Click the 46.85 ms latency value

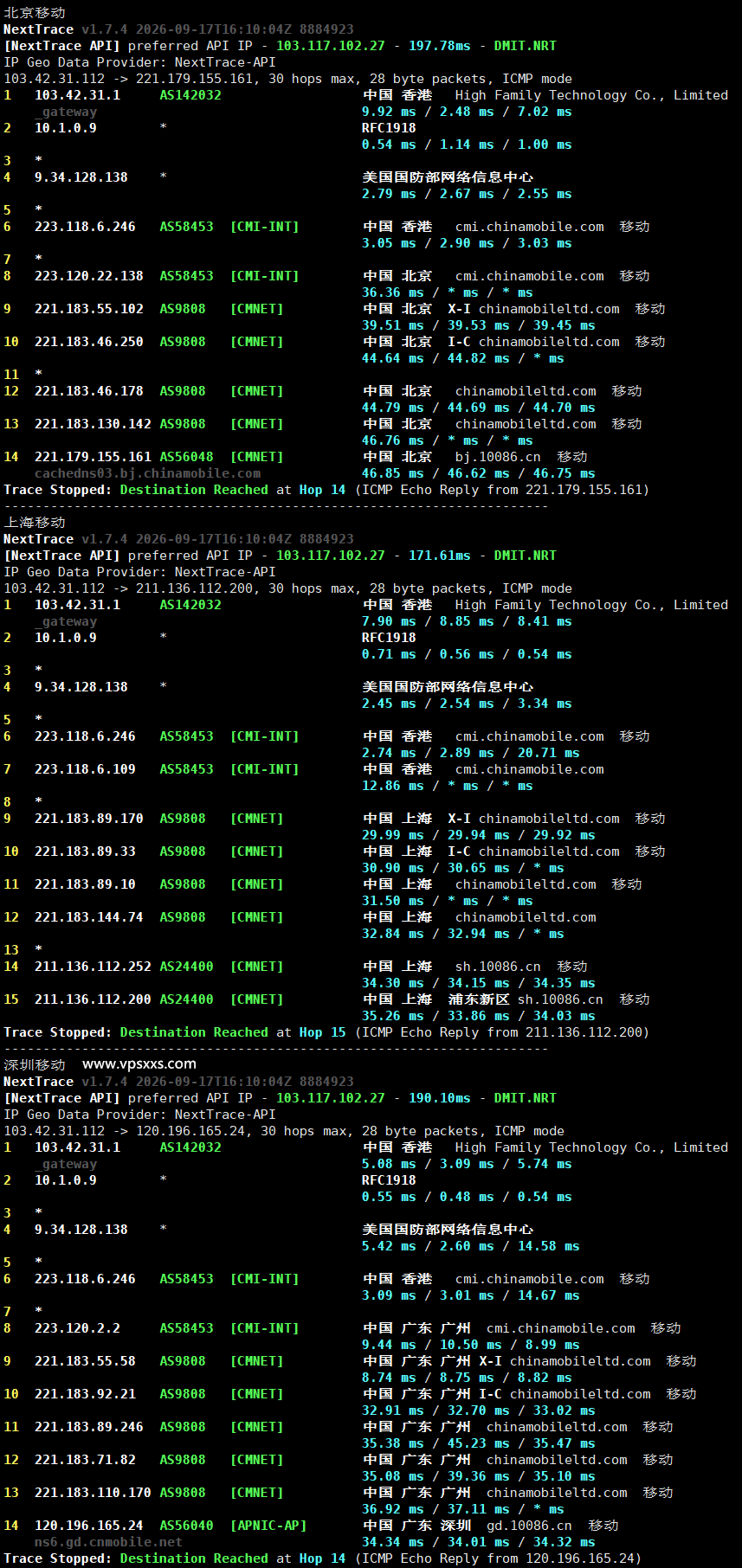point(393,473)
